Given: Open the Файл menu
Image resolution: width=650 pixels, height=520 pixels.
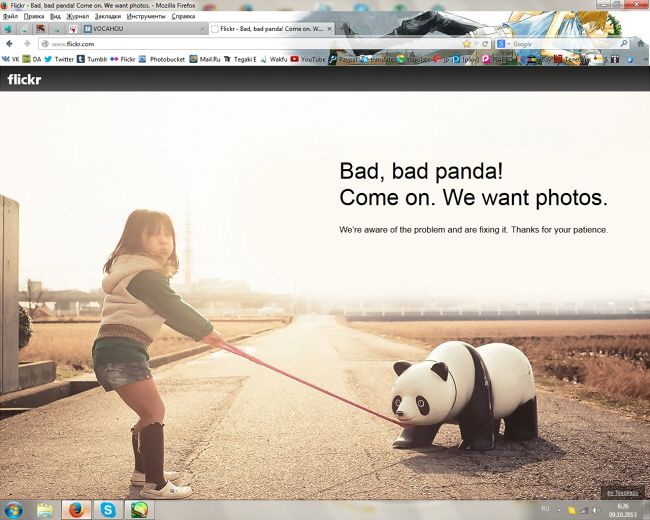Looking at the screenshot, I should pos(10,16).
